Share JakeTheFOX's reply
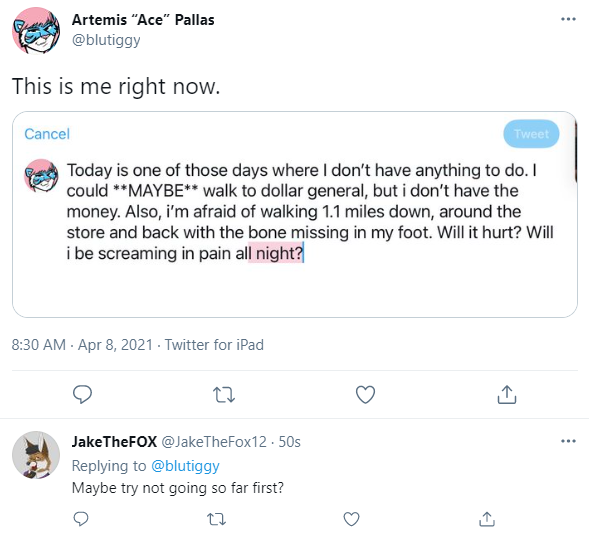This screenshot has width=589, height=540. pyautogui.click(x=487, y=519)
